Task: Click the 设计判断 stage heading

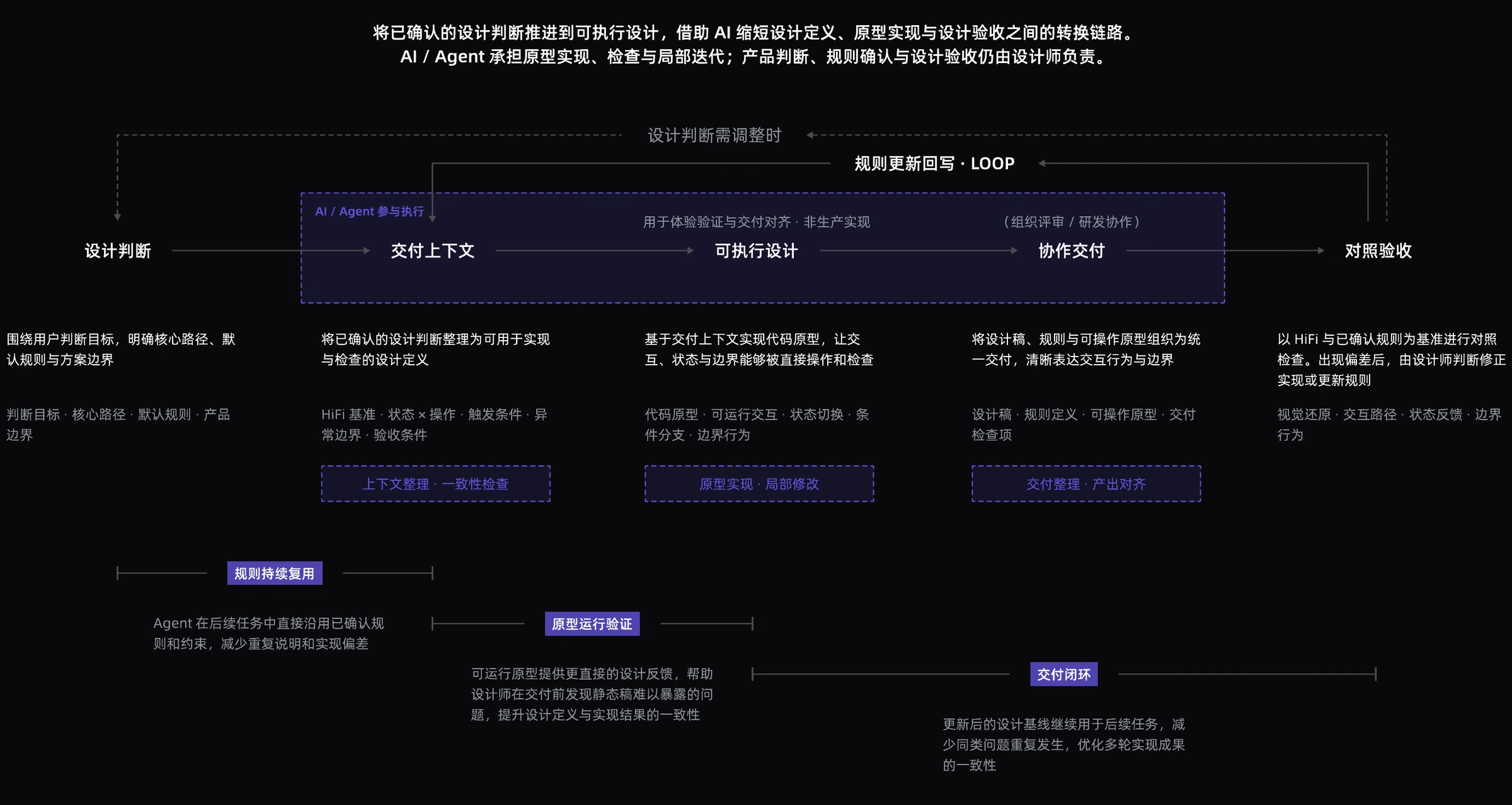Action: pos(118,251)
